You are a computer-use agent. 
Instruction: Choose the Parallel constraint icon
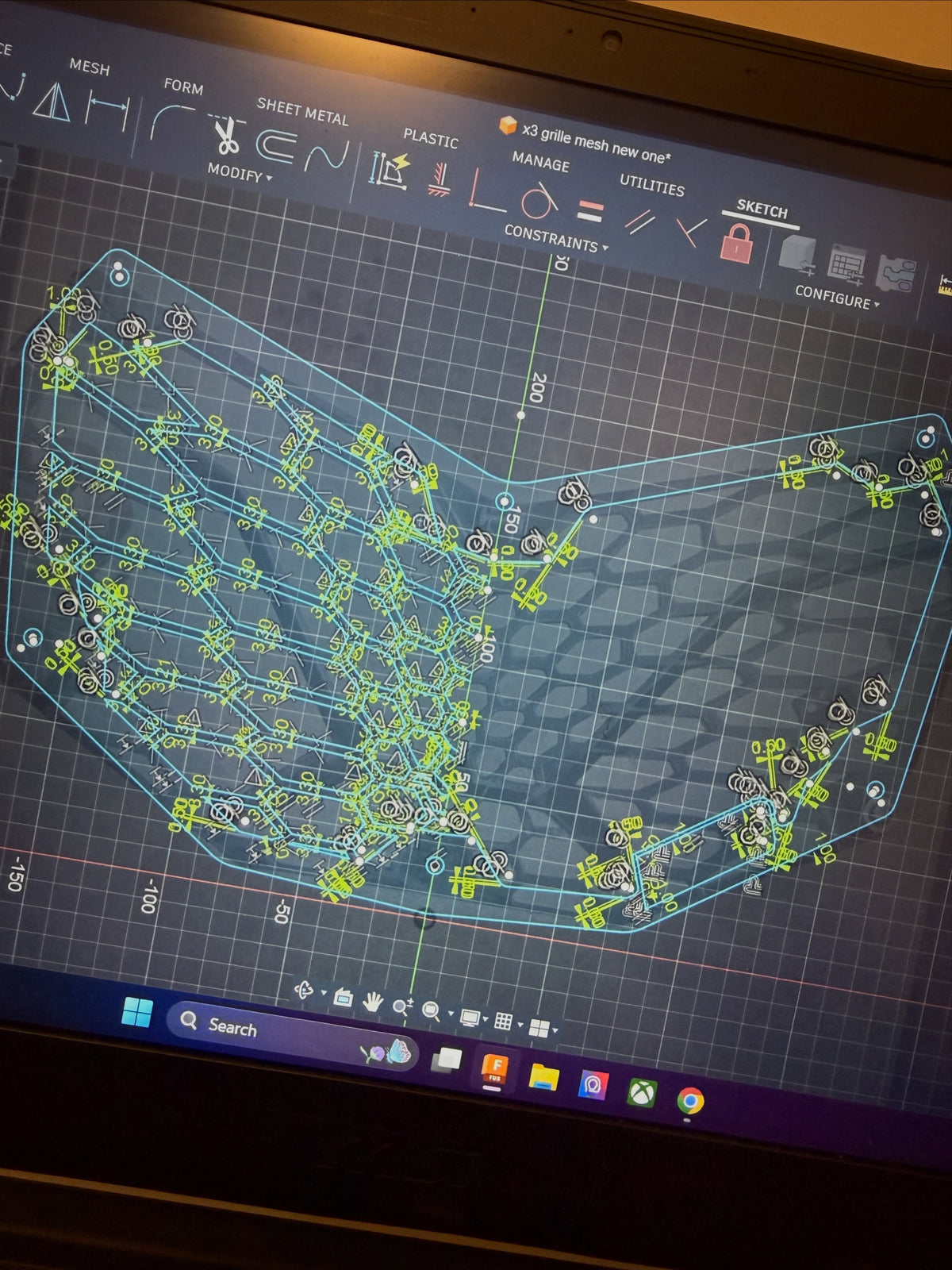[639, 221]
